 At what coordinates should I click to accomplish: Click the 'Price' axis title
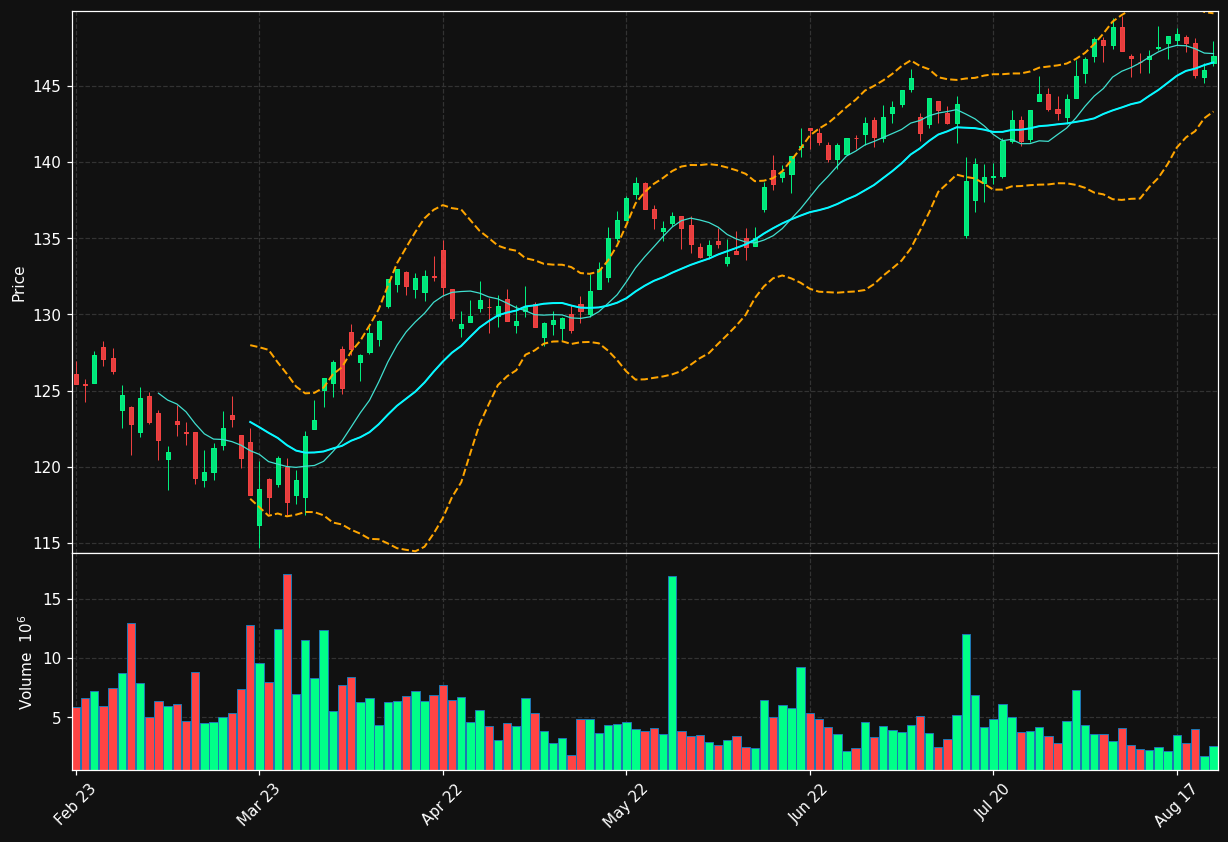pyautogui.click(x=18, y=283)
